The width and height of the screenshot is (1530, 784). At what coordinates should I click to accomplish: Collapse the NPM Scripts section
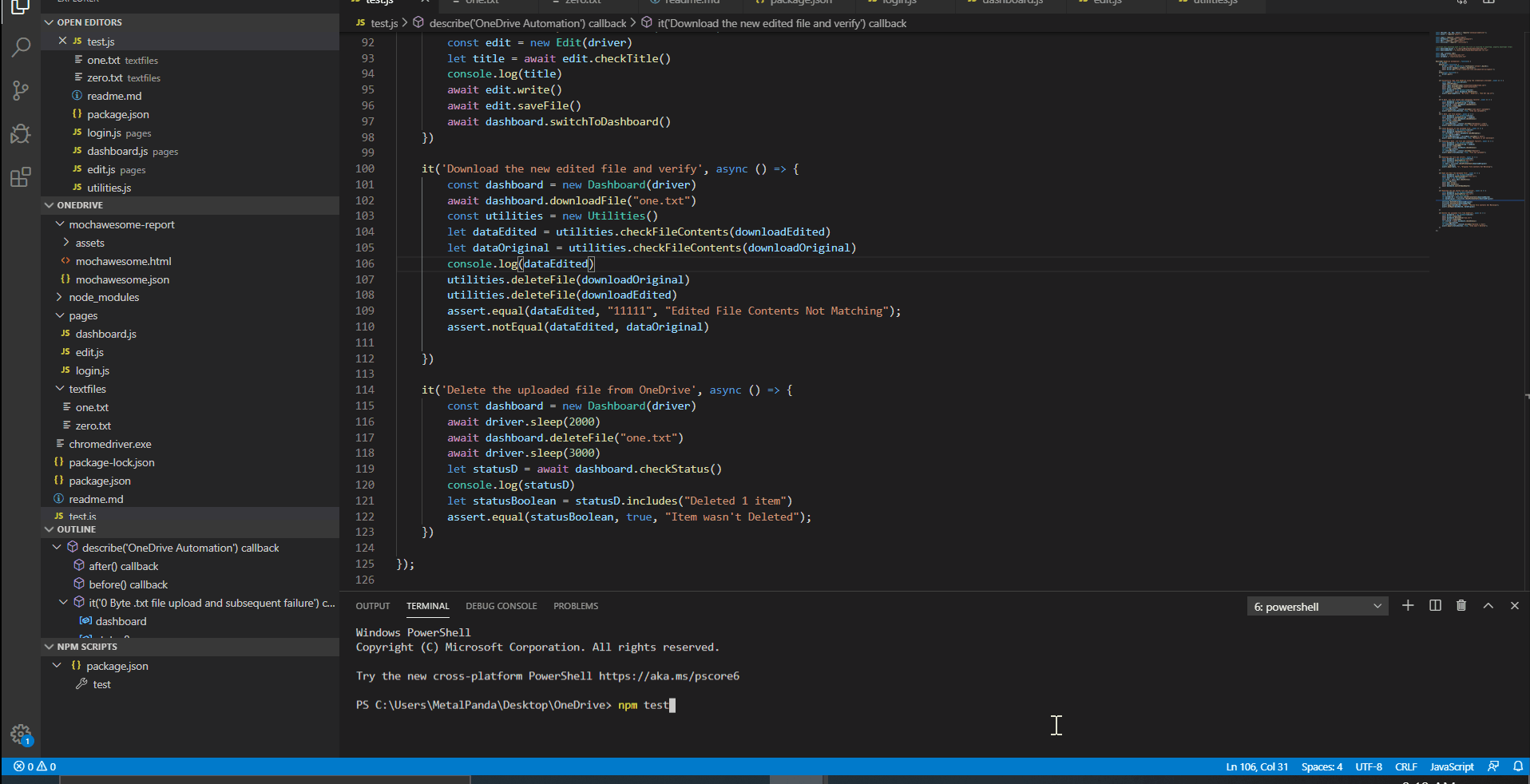pos(50,647)
